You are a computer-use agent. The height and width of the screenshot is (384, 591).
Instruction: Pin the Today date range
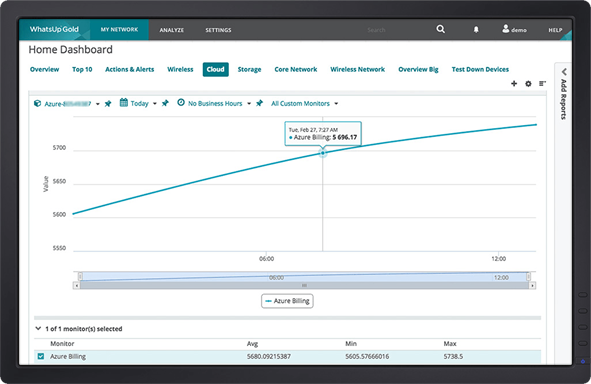point(165,103)
